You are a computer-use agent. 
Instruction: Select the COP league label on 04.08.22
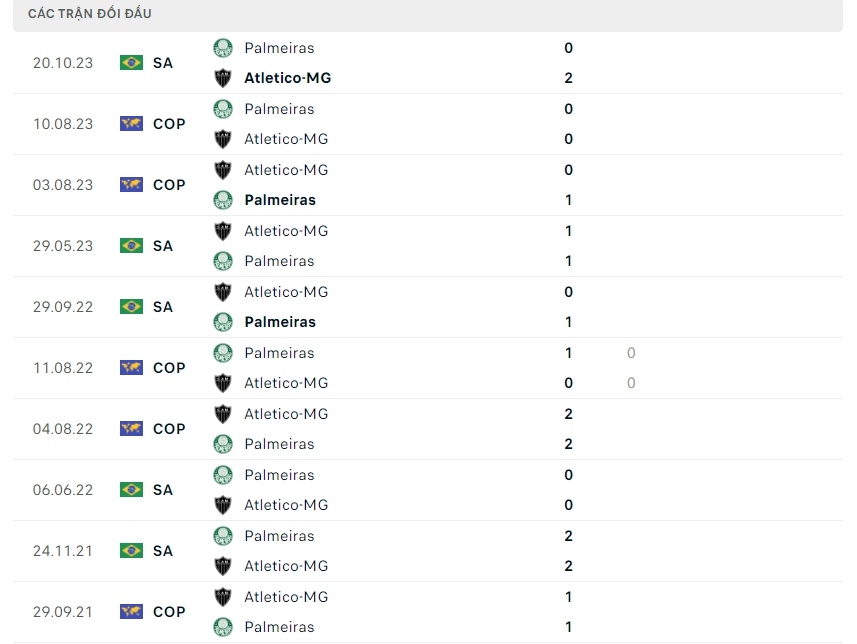(x=169, y=429)
